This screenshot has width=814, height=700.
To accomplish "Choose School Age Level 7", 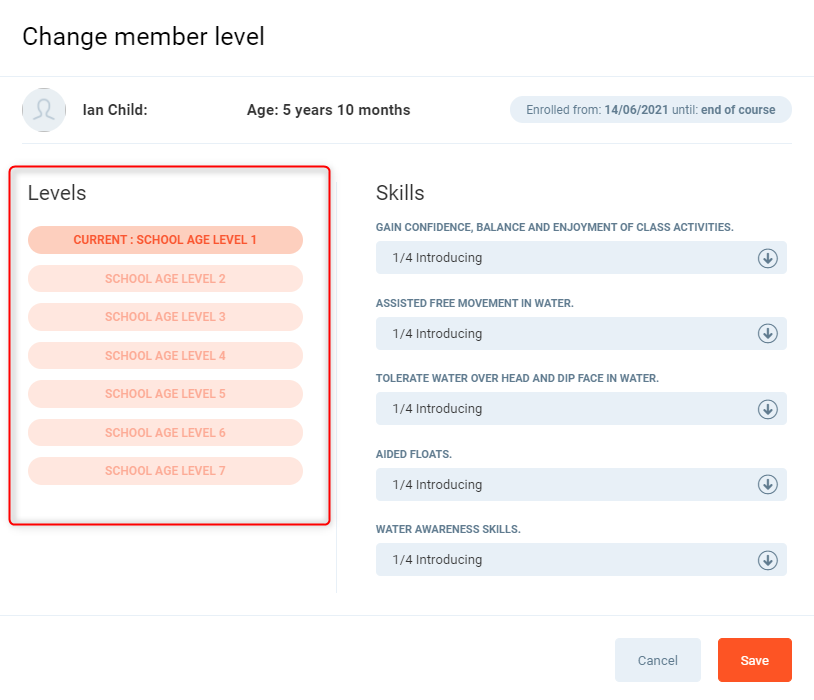I will [165, 471].
